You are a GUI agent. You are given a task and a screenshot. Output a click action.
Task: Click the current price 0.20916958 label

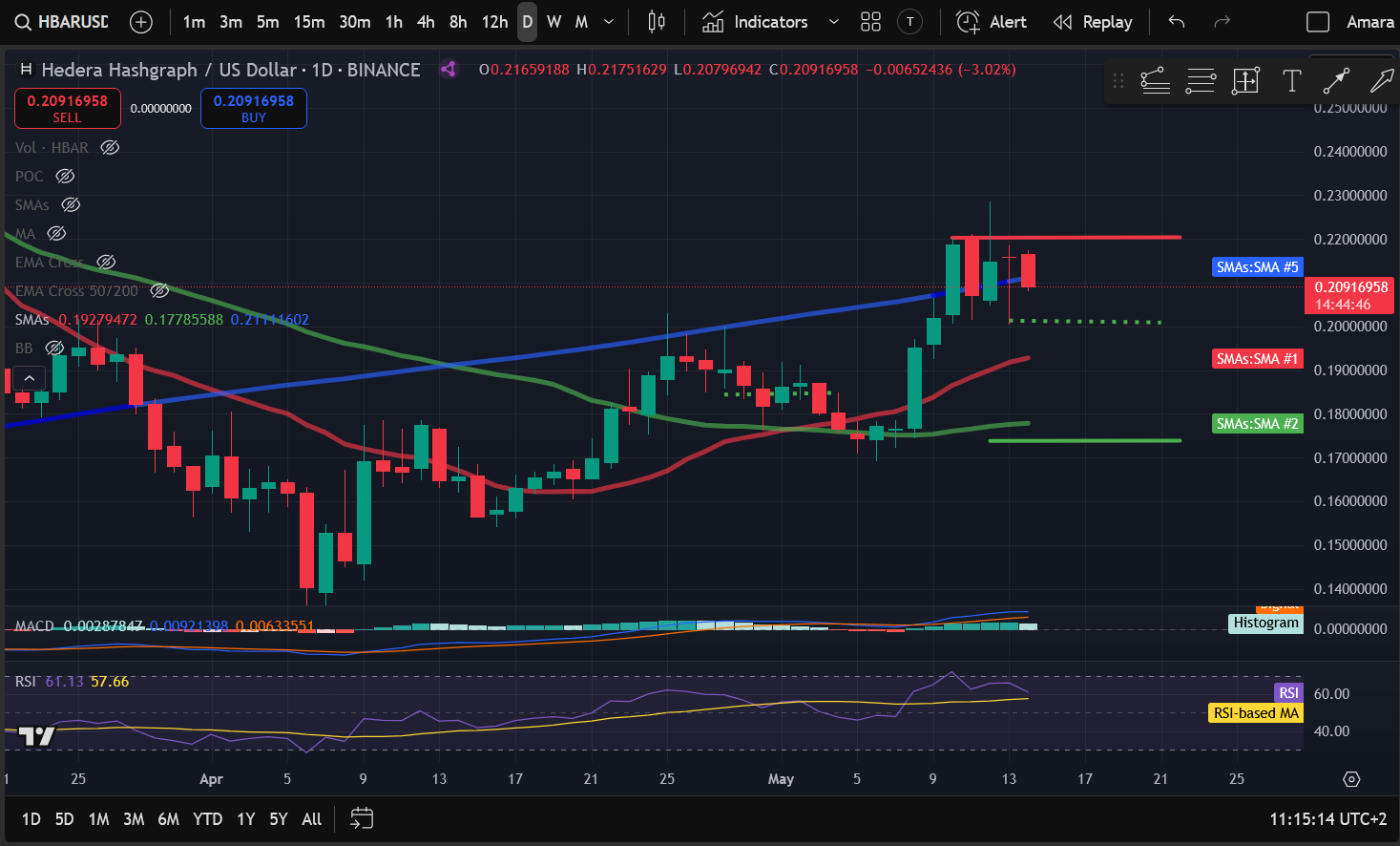[1349, 295]
